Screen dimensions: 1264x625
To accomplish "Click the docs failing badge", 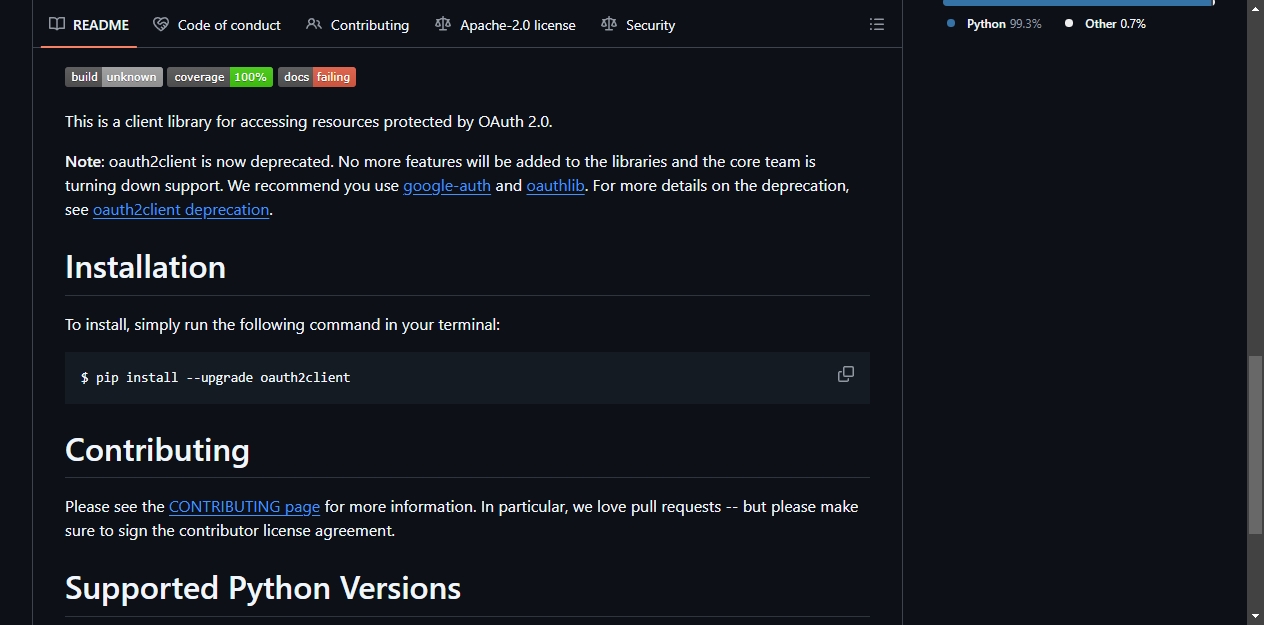I will tap(317, 77).
